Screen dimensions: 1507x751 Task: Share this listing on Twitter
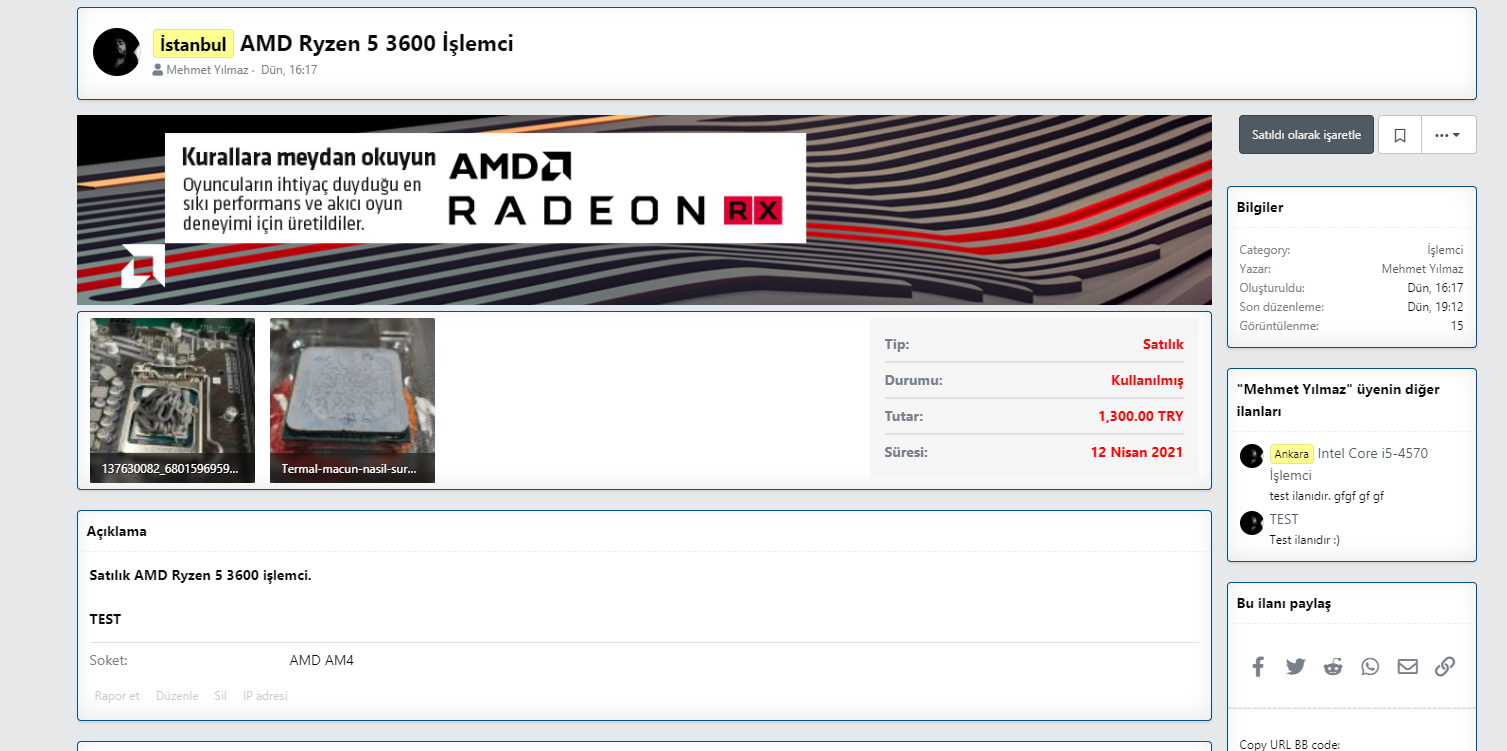1296,666
